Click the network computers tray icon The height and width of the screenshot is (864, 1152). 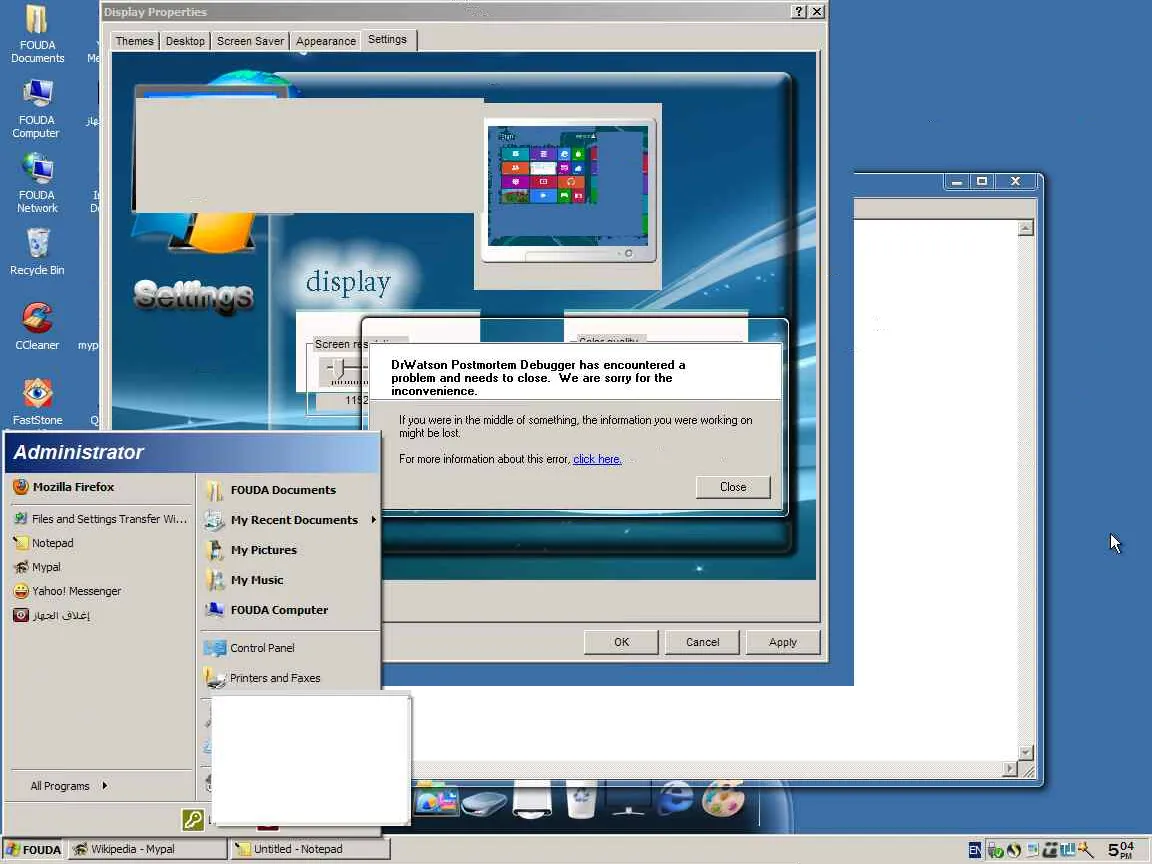(x=1033, y=851)
